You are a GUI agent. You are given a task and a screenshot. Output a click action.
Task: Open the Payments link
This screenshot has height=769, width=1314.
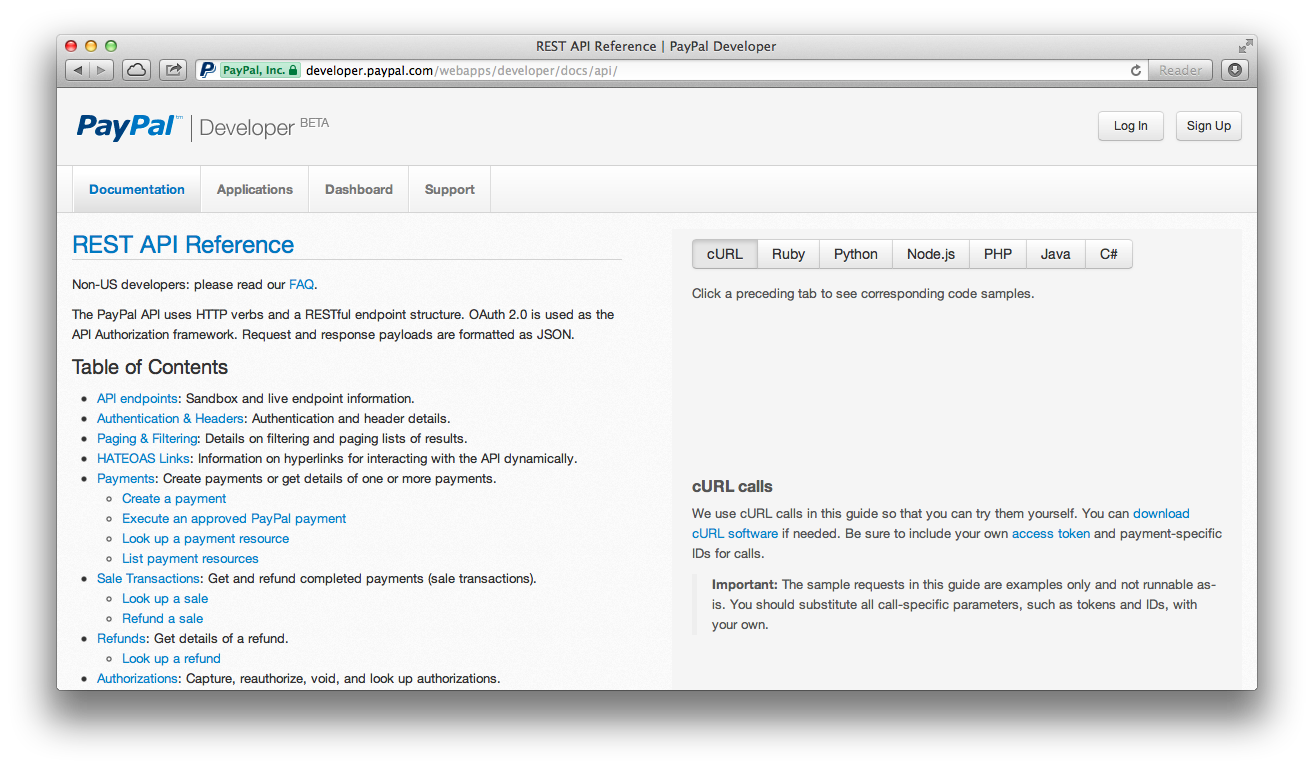coord(126,478)
